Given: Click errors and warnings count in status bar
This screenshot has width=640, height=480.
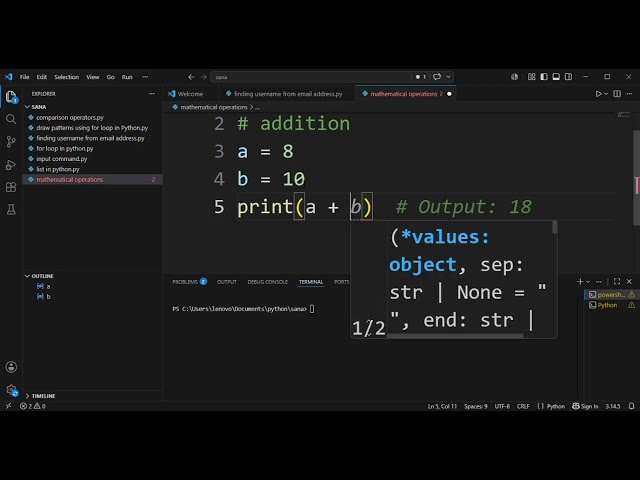Looking at the screenshot, I should (33, 406).
